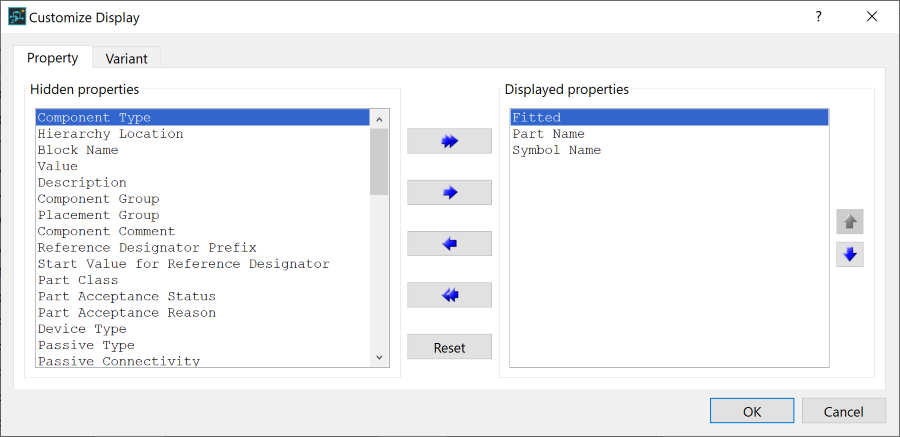Click the move-all-right double arrow button
Screen dimensions: 900x437
449,141
